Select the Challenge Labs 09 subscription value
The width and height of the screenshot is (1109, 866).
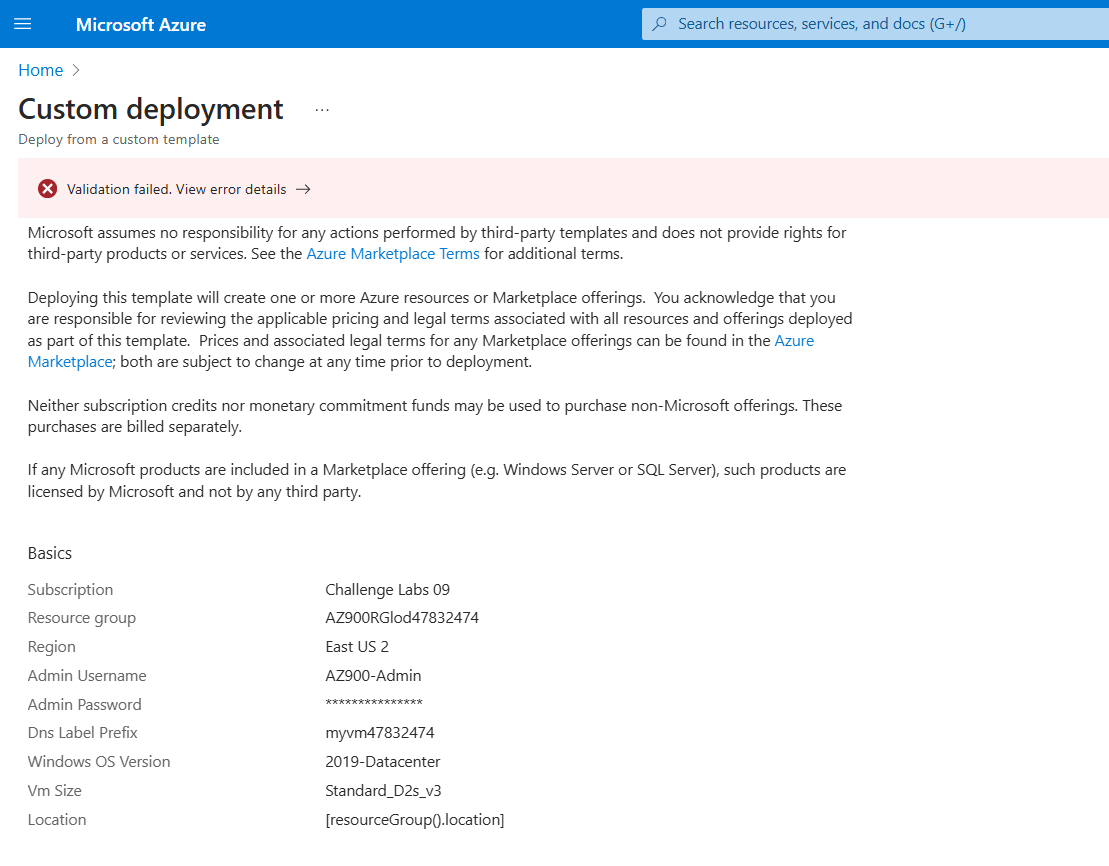click(387, 590)
